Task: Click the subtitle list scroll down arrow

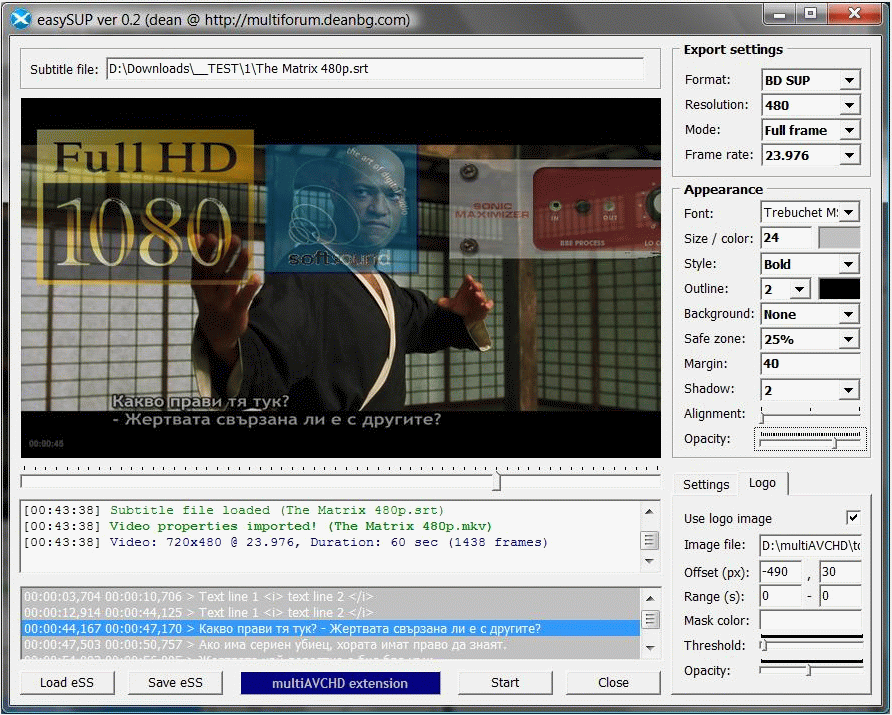Action: 650,648
